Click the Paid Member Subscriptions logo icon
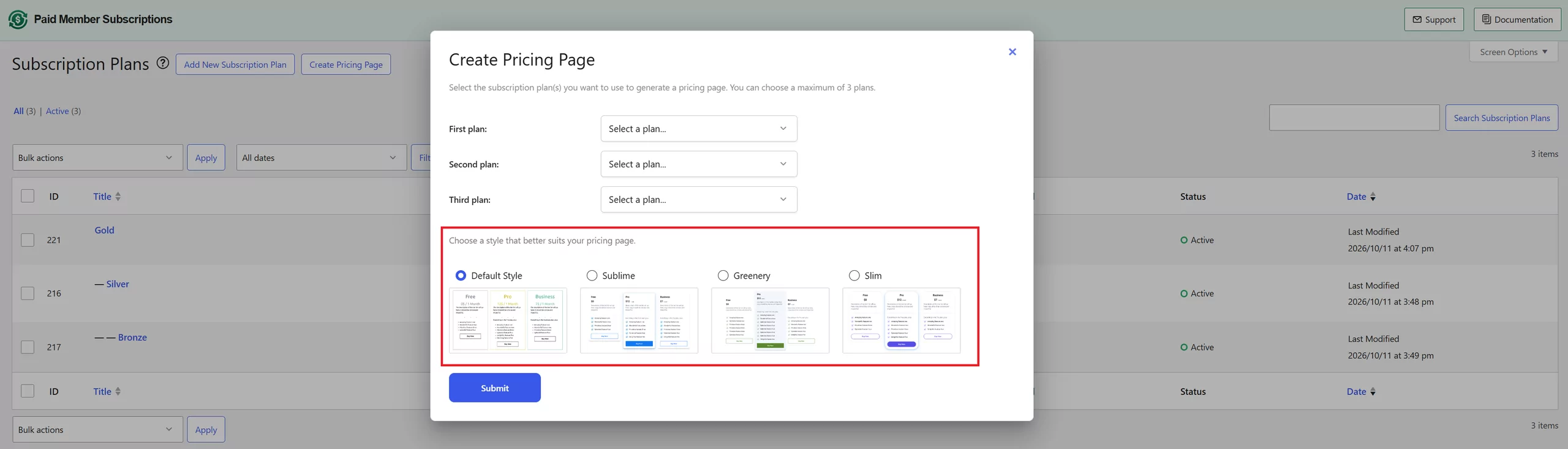This screenshot has height=449, width=1568. pyautogui.click(x=18, y=20)
